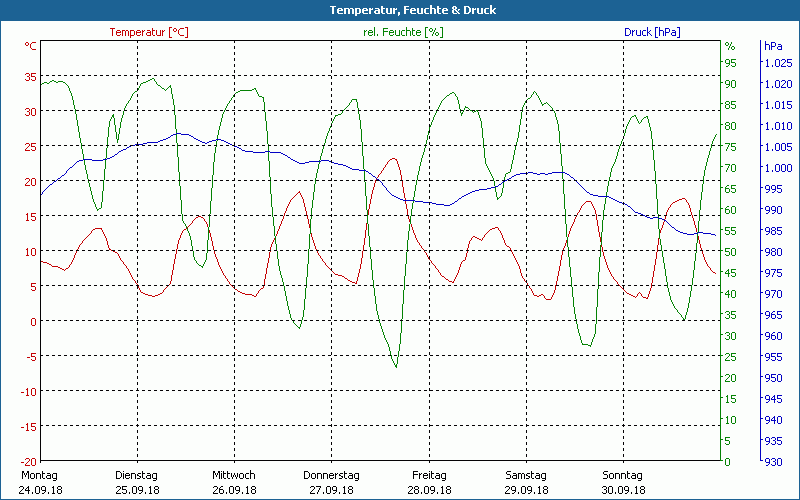Screen dimensions: 800x500
Task: Click the red temperature axis value '35'
Action: 31,77
